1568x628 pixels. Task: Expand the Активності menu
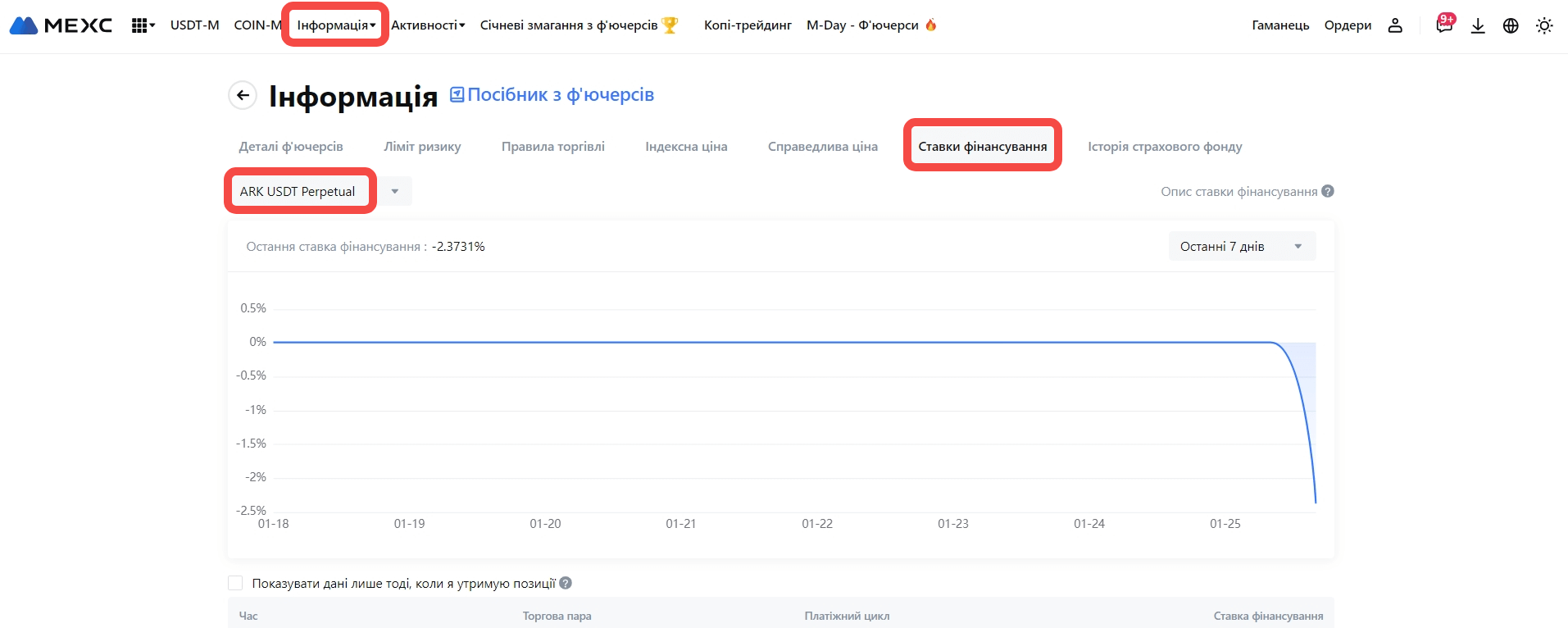(x=428, y=25)
